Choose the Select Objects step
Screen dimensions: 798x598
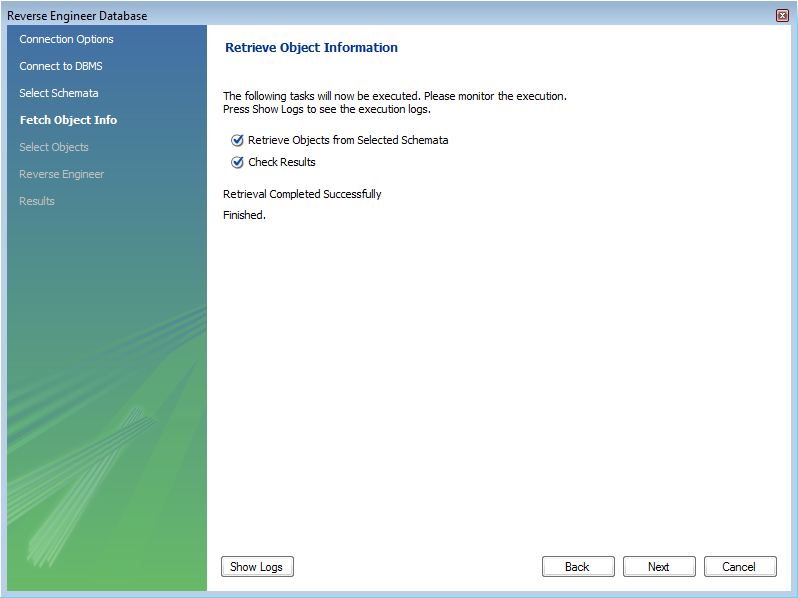[54, 147]
